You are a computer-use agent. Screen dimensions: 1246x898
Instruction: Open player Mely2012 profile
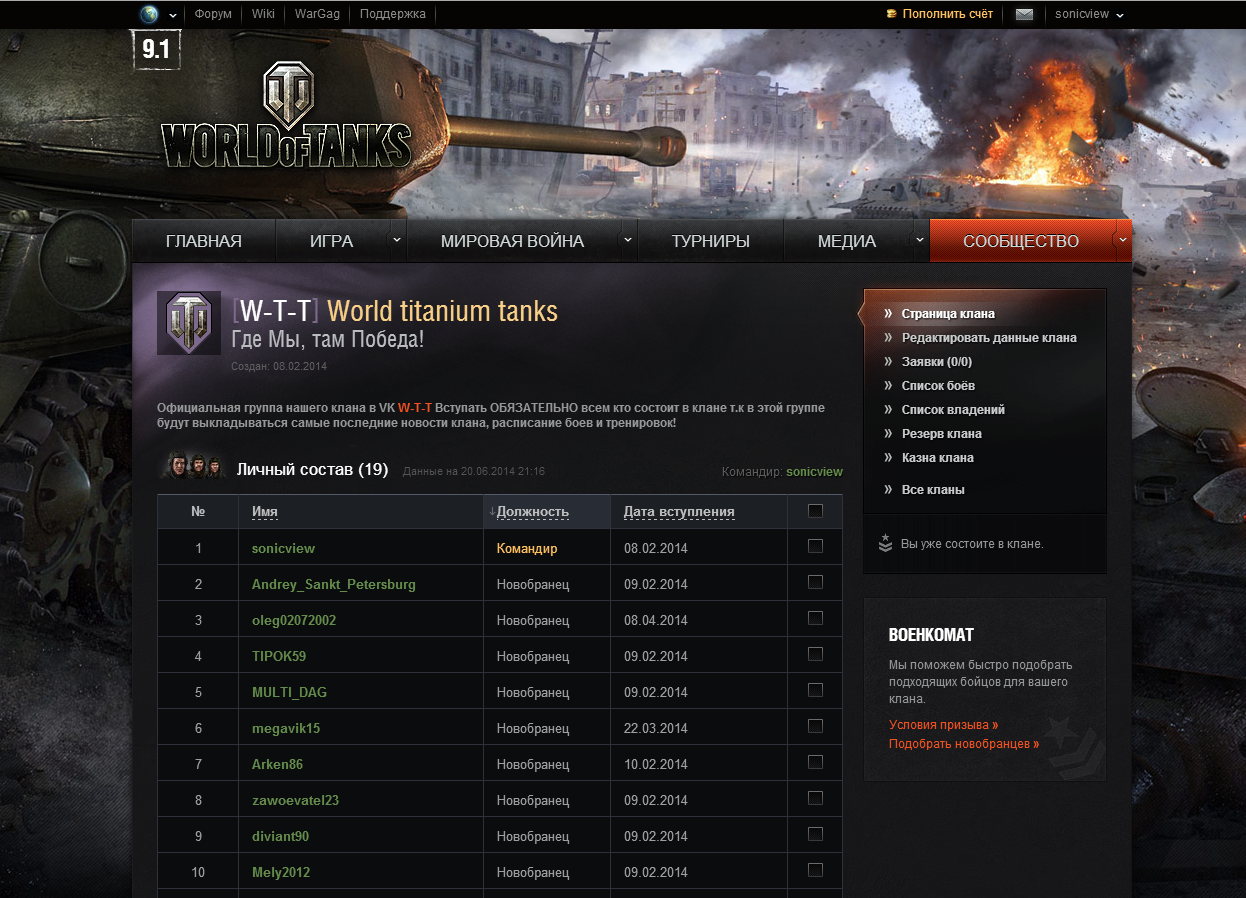coord(281,872)
